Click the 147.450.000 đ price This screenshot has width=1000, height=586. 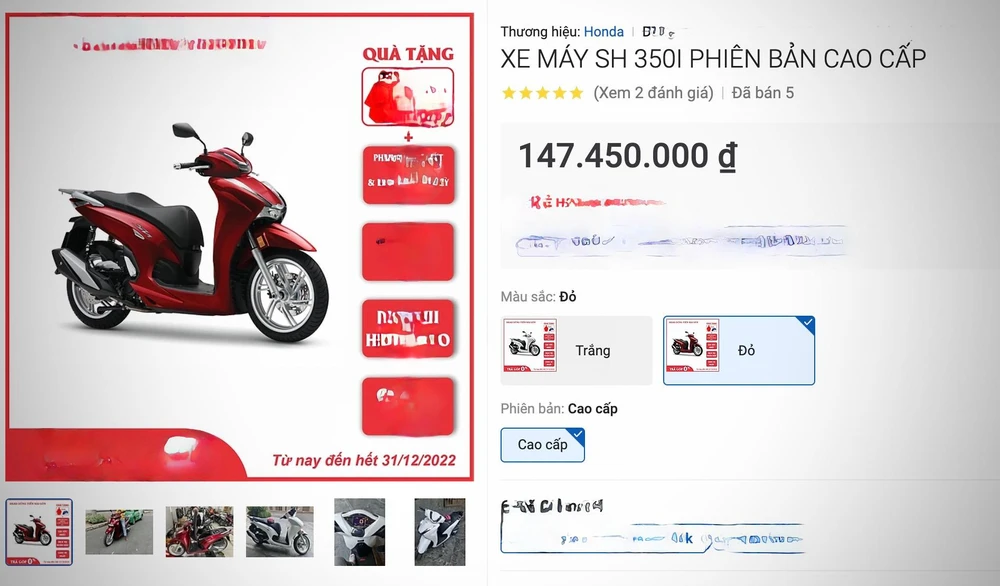[628, 156]
